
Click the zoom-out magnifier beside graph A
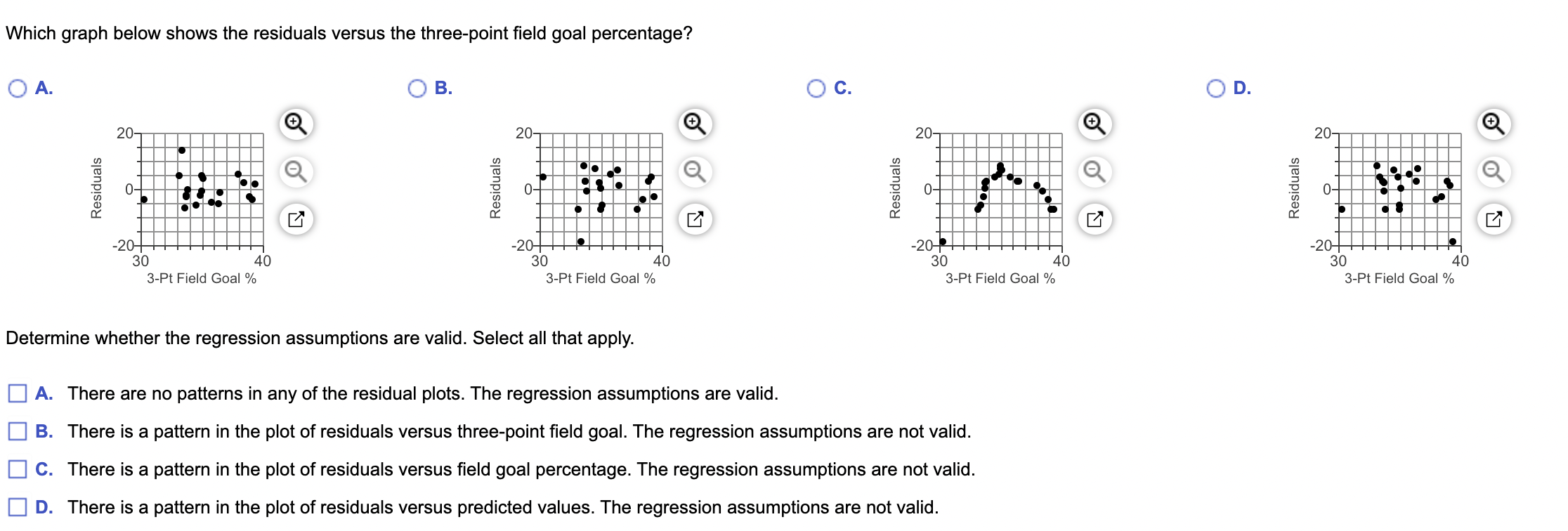[x=296, y=171]
